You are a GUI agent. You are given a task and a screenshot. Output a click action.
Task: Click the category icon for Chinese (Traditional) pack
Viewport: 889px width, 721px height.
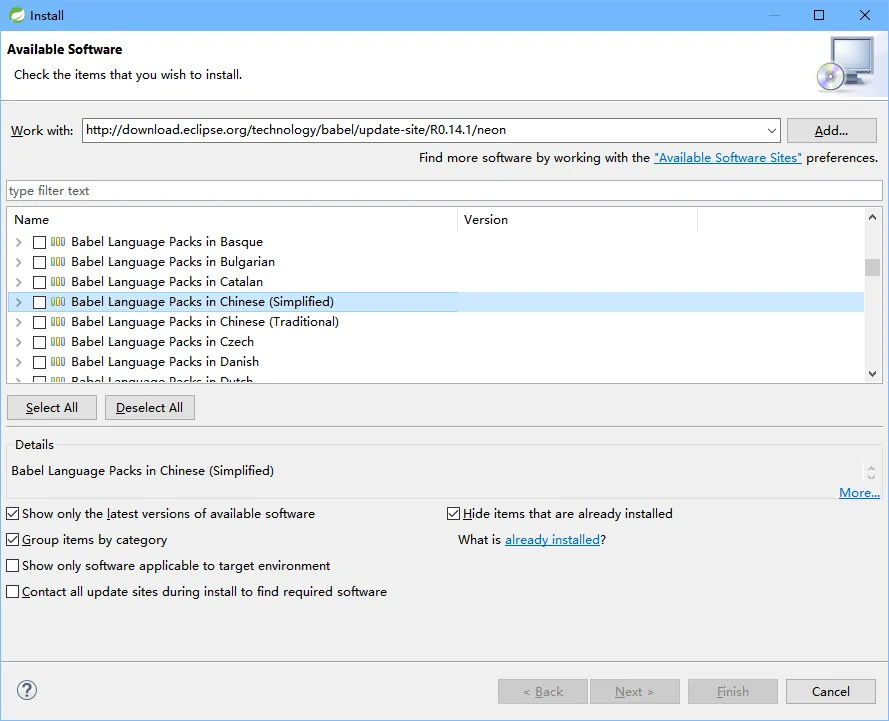pyautogui.click(x=58, y=322)
